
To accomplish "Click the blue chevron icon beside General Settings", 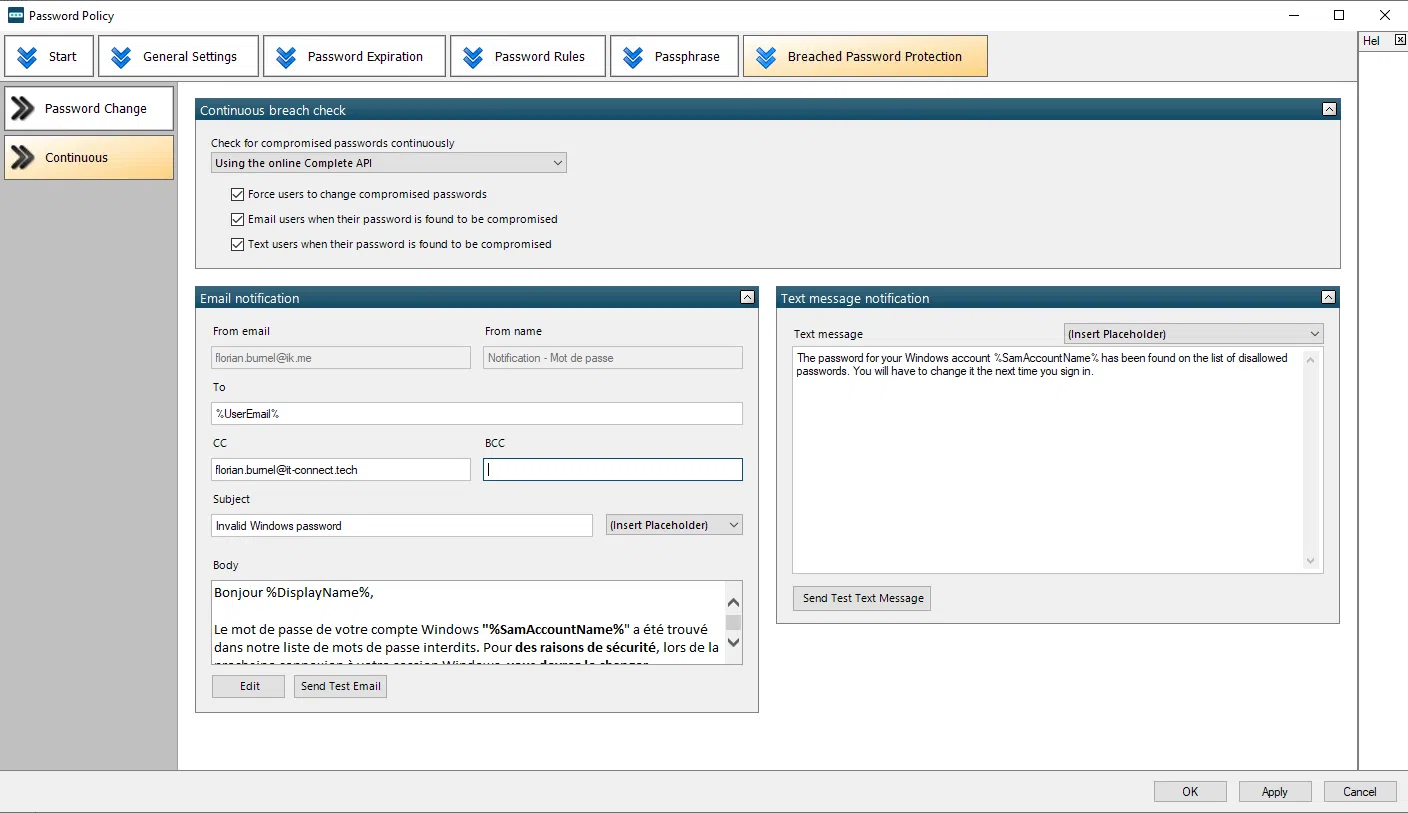I will pyautogui.click(x=122, y=56).
